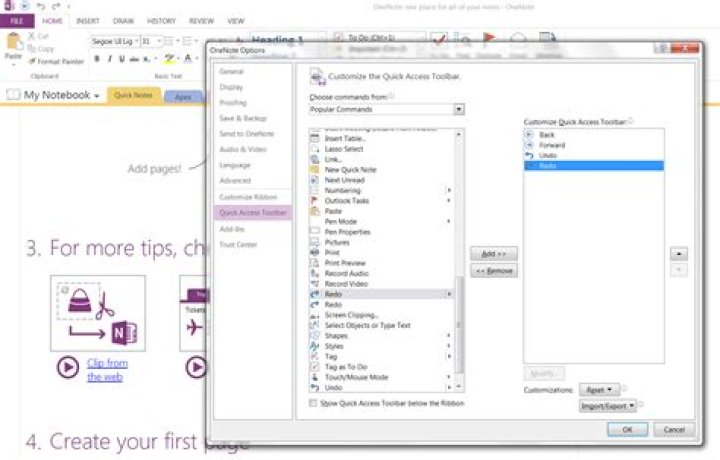Expand the Shapes command submenu arrow
Viewport: 720px width, 460px height.
coord(449,336)
